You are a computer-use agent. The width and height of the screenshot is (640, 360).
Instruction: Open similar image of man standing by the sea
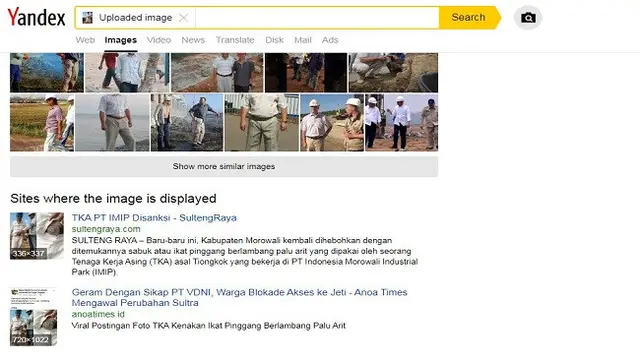point(112,123)
